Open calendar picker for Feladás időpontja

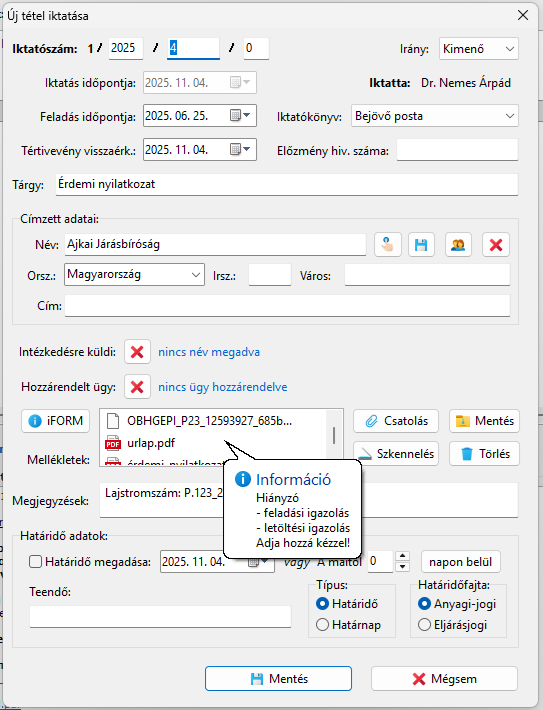(x=240, y=115)
